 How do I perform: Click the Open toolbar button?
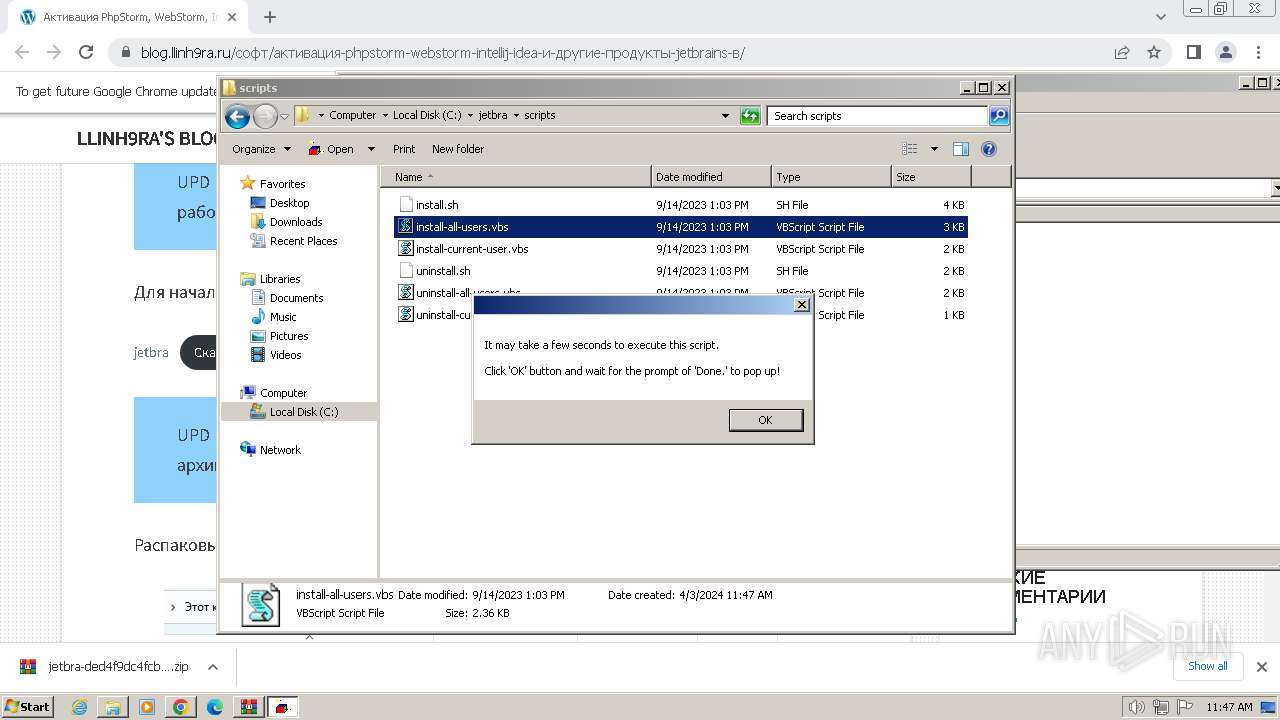pyautogui.click(x=331, y=149)
